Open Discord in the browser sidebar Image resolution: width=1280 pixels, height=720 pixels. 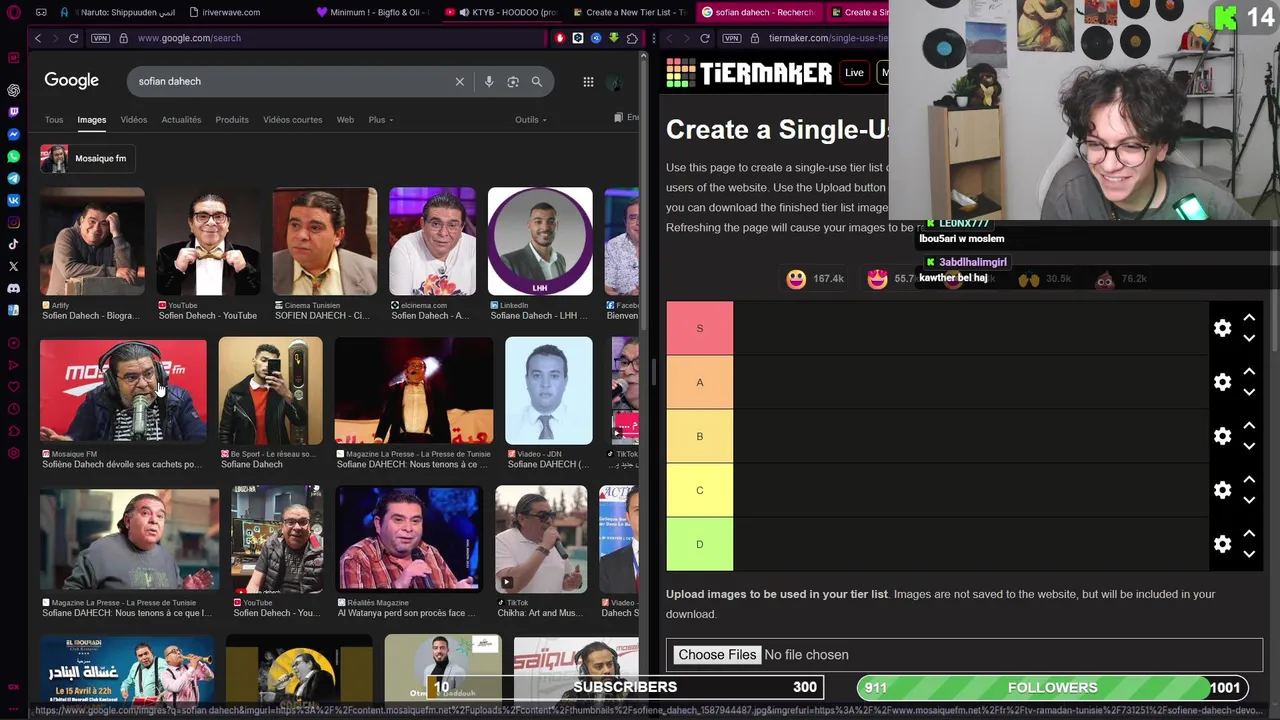(13, 288)
